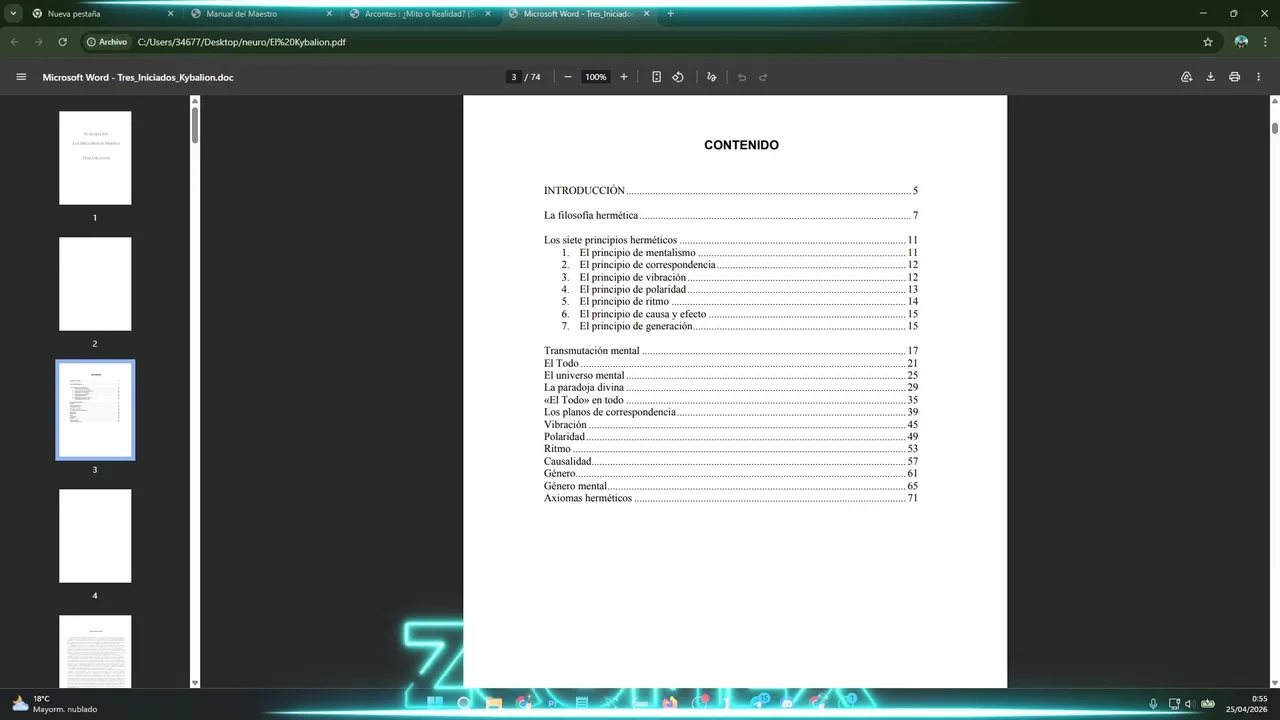Select page 4 thumbnail
Screen dimensions: 1280x720
[x=95, y=536]
